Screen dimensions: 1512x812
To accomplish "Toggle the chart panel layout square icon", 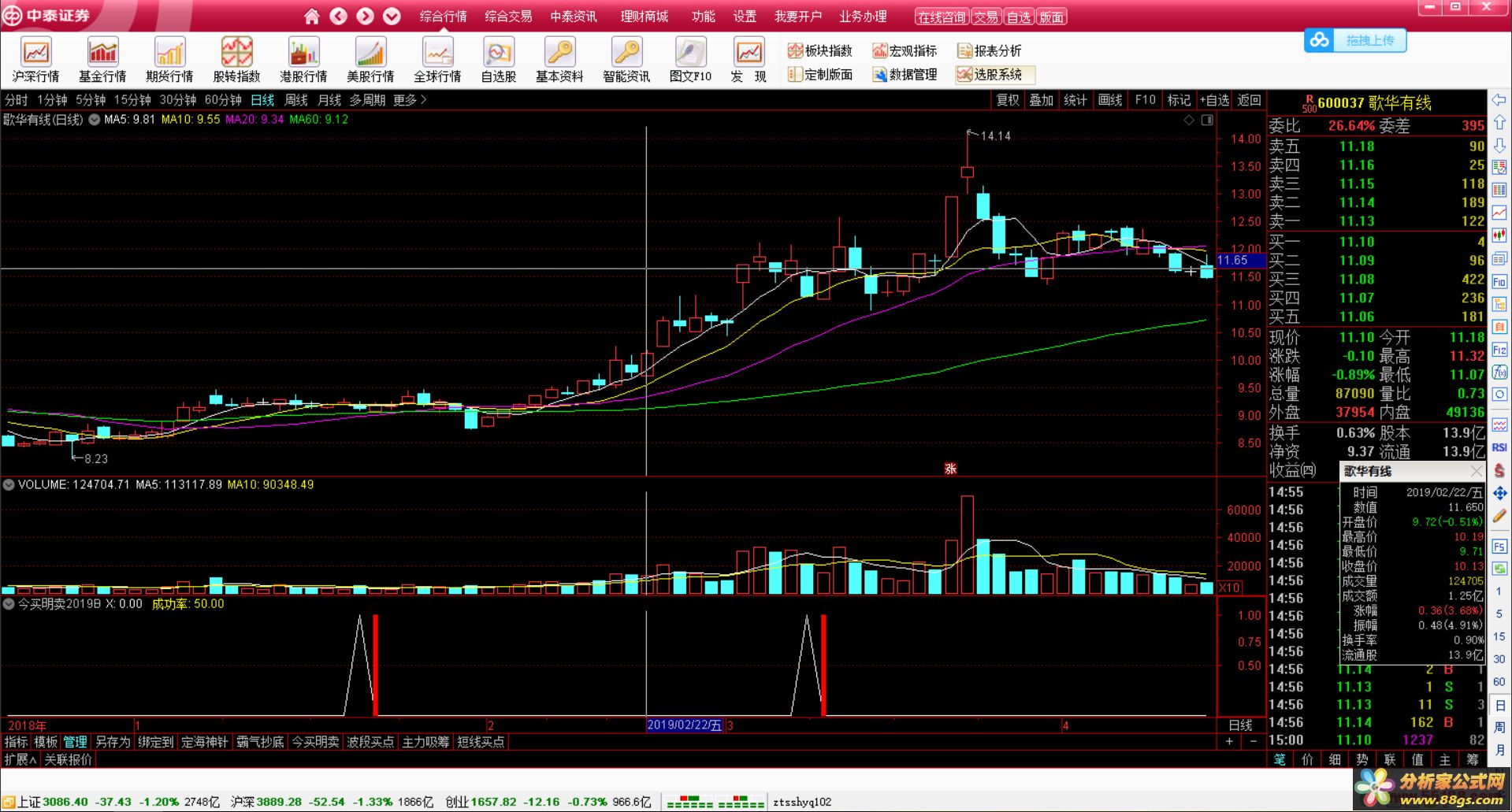I will pyautogui.click(x=1207, y=120).
